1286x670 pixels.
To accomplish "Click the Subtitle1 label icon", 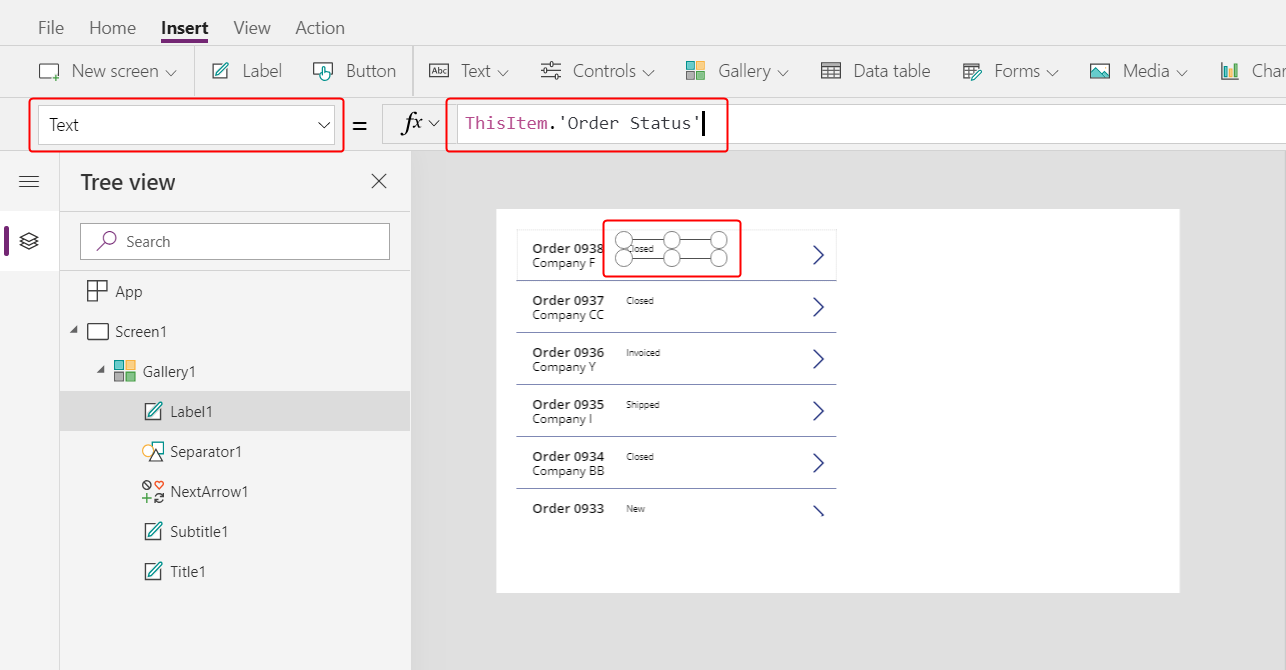I will click(x=153, y=531).
